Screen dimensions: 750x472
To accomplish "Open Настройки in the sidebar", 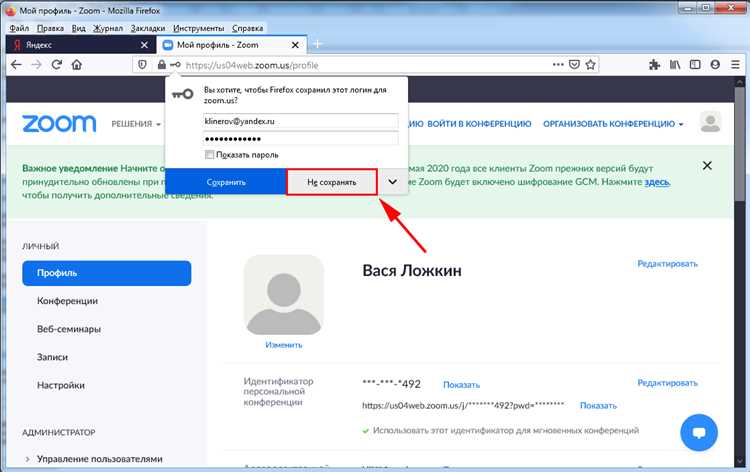I will [x=61, y=385].
